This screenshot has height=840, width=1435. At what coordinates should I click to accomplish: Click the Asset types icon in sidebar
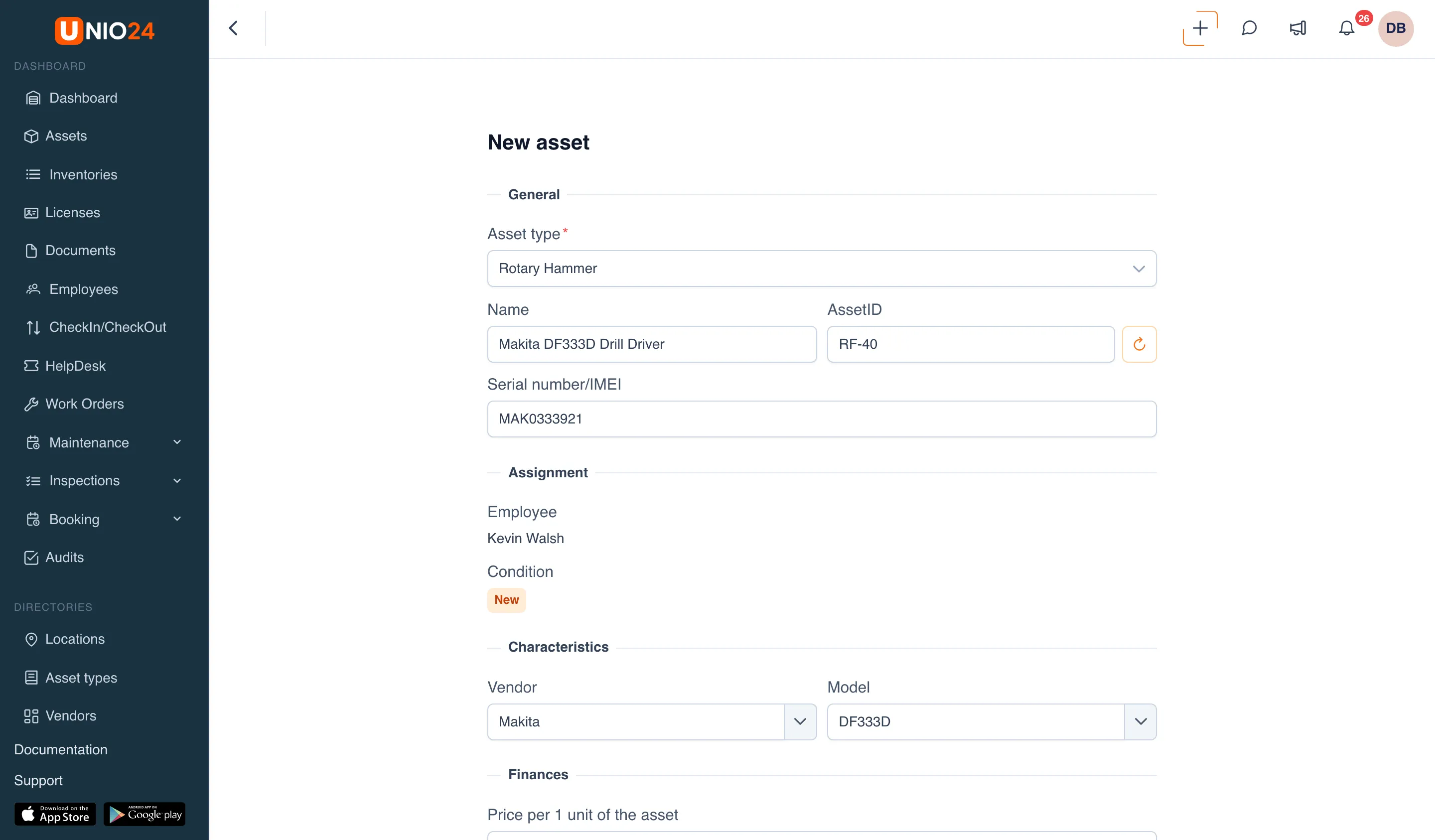pos(31,678)
